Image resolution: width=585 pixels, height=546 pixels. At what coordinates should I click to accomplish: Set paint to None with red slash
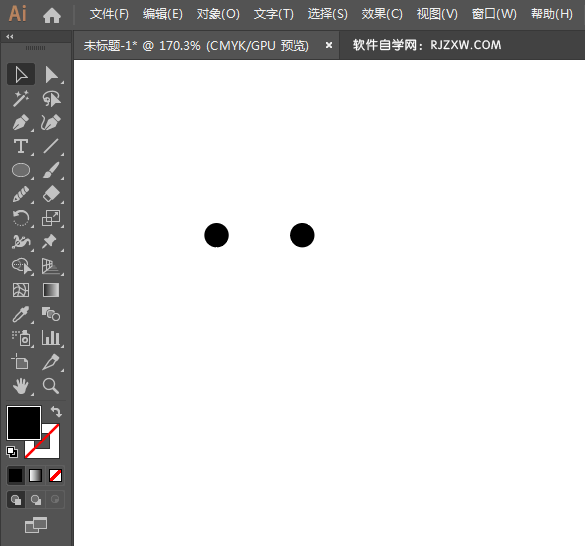[56, 476]
